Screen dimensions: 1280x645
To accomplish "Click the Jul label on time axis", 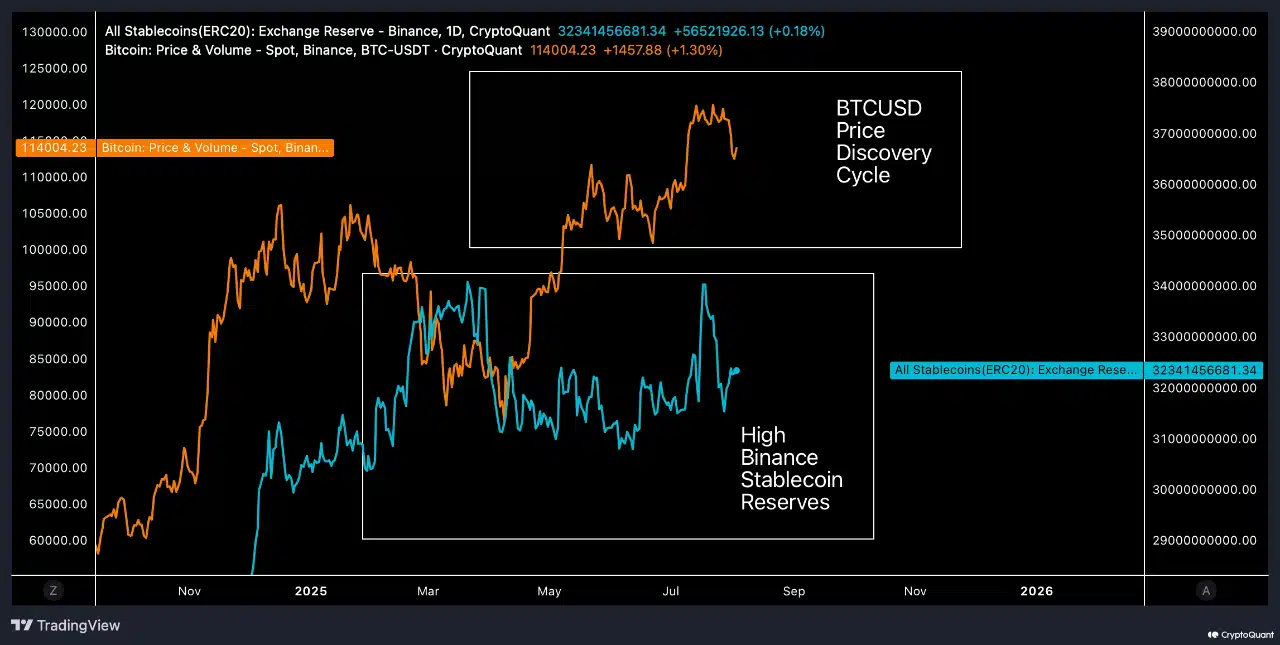I will tap(671, 591).
